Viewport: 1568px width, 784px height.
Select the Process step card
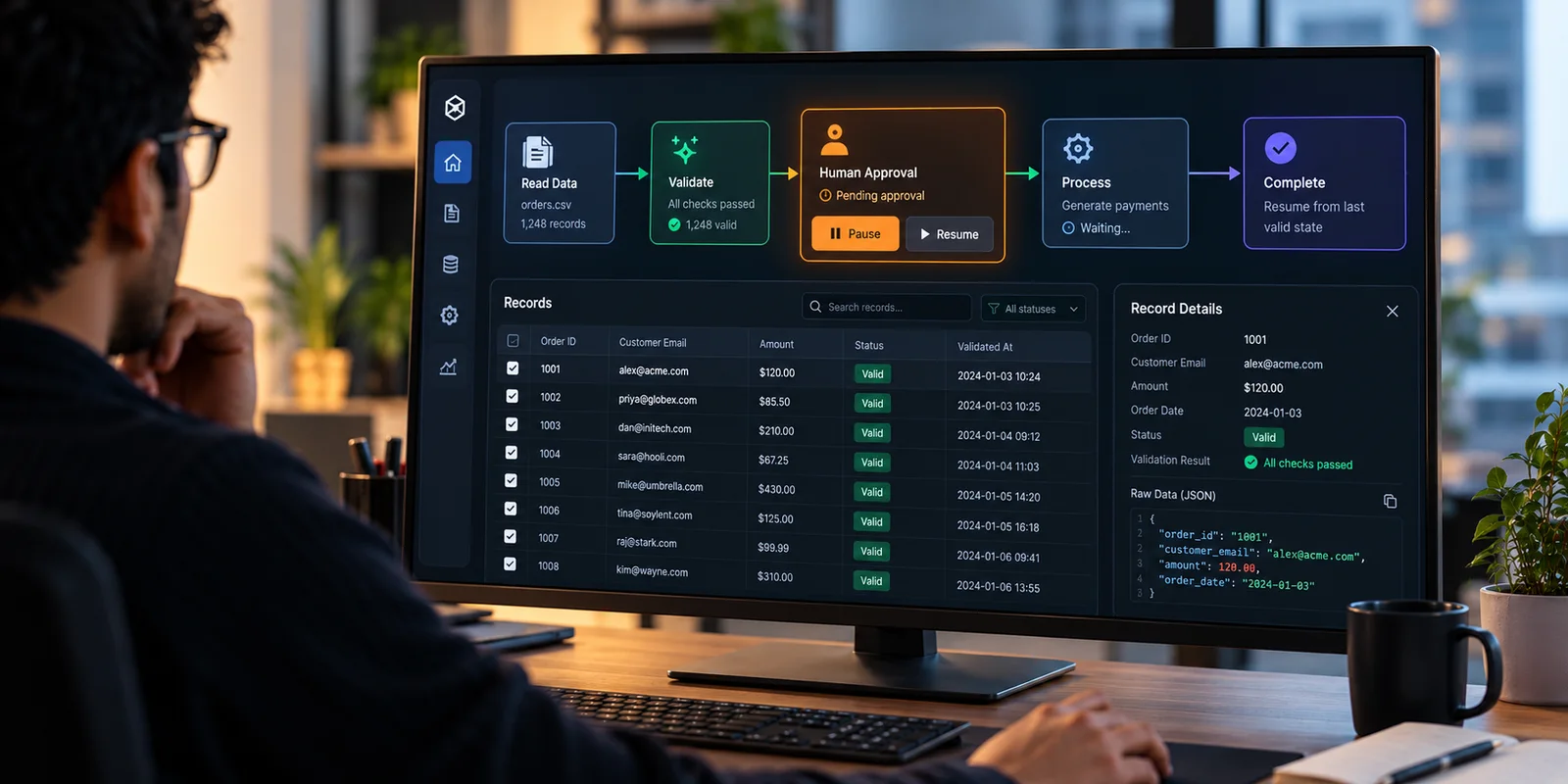tap(1115, 183)
